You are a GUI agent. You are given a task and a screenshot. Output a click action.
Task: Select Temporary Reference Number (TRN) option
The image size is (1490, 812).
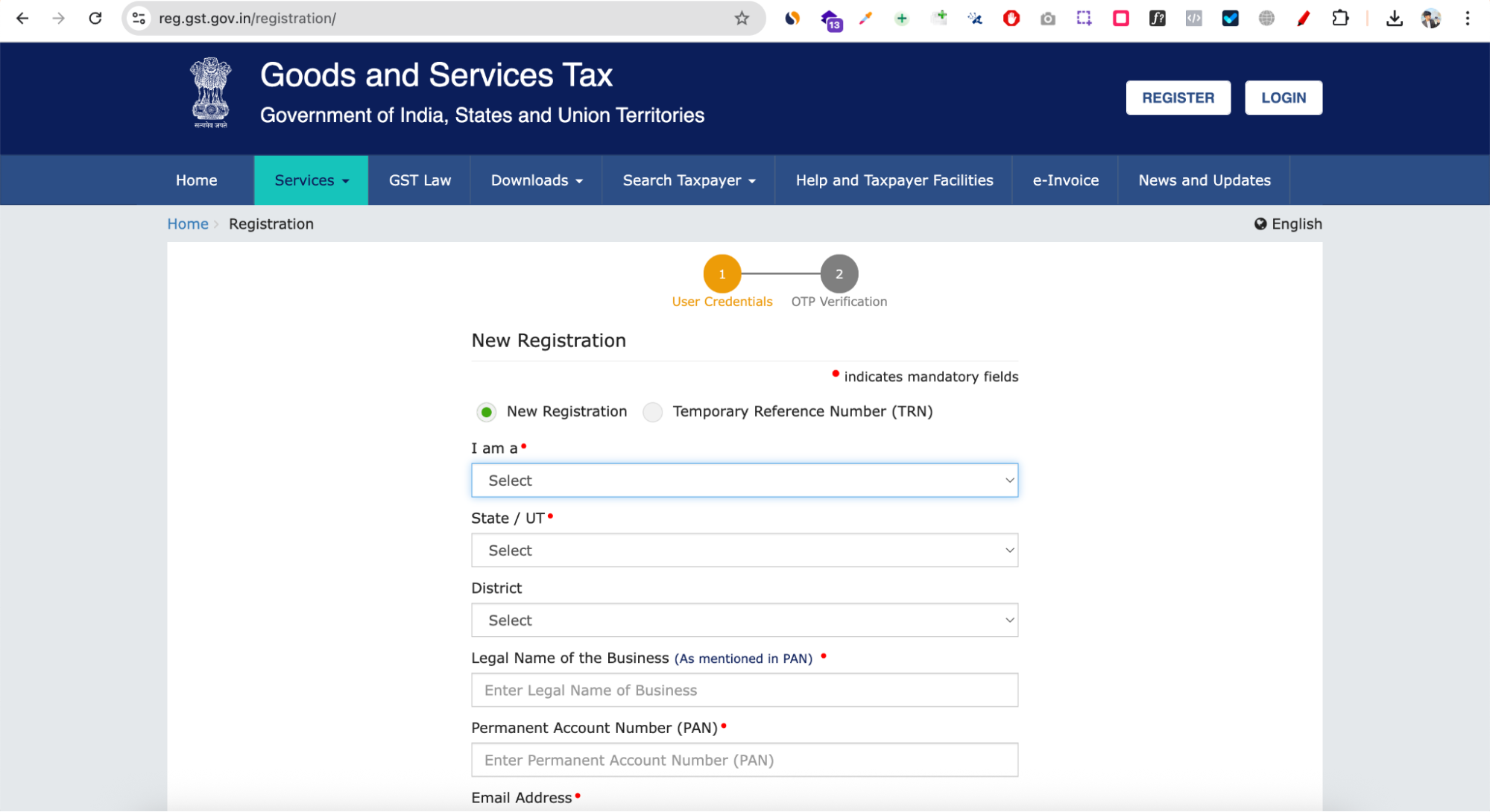[x=652, y=412]
